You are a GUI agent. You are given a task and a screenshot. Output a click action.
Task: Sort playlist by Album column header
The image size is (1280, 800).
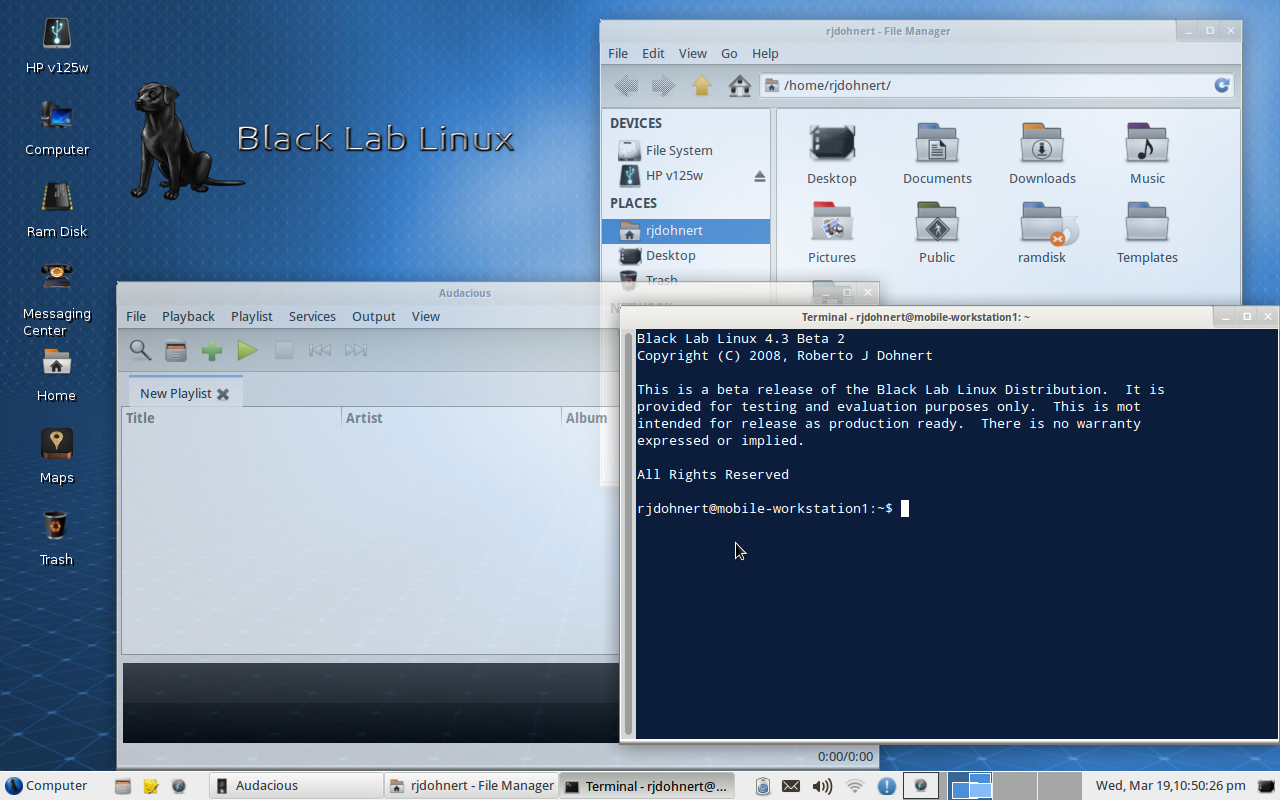click(590, 418)
